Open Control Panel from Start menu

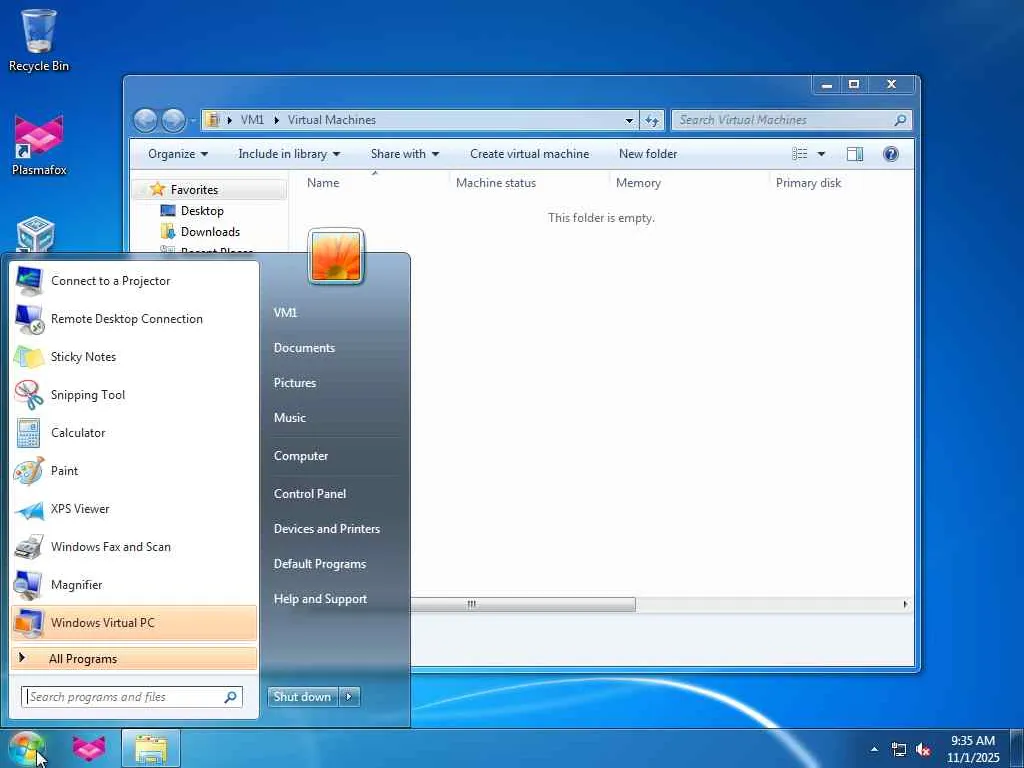[310, 494]
